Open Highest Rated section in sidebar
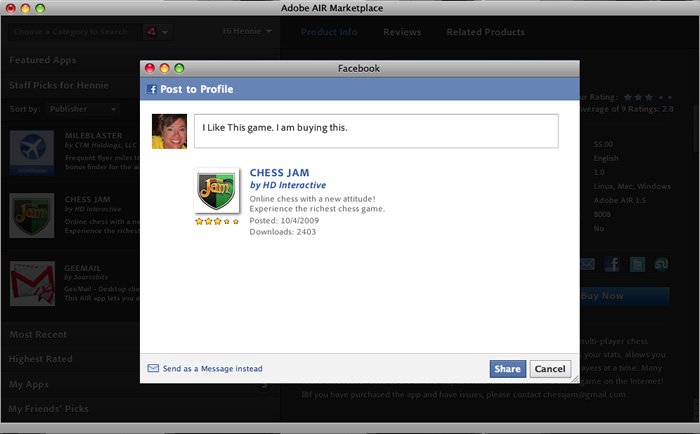 pos(41,359)
